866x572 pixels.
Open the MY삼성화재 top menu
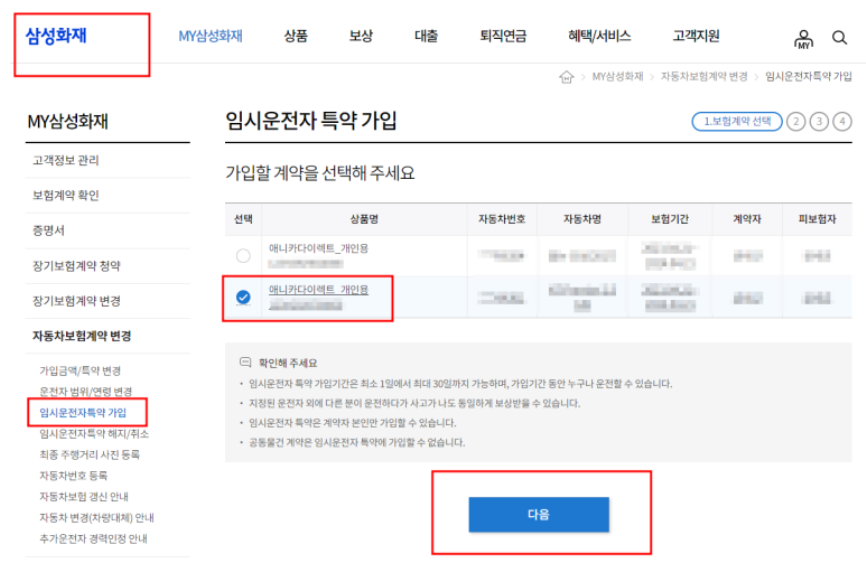click(x=210, y=36)
